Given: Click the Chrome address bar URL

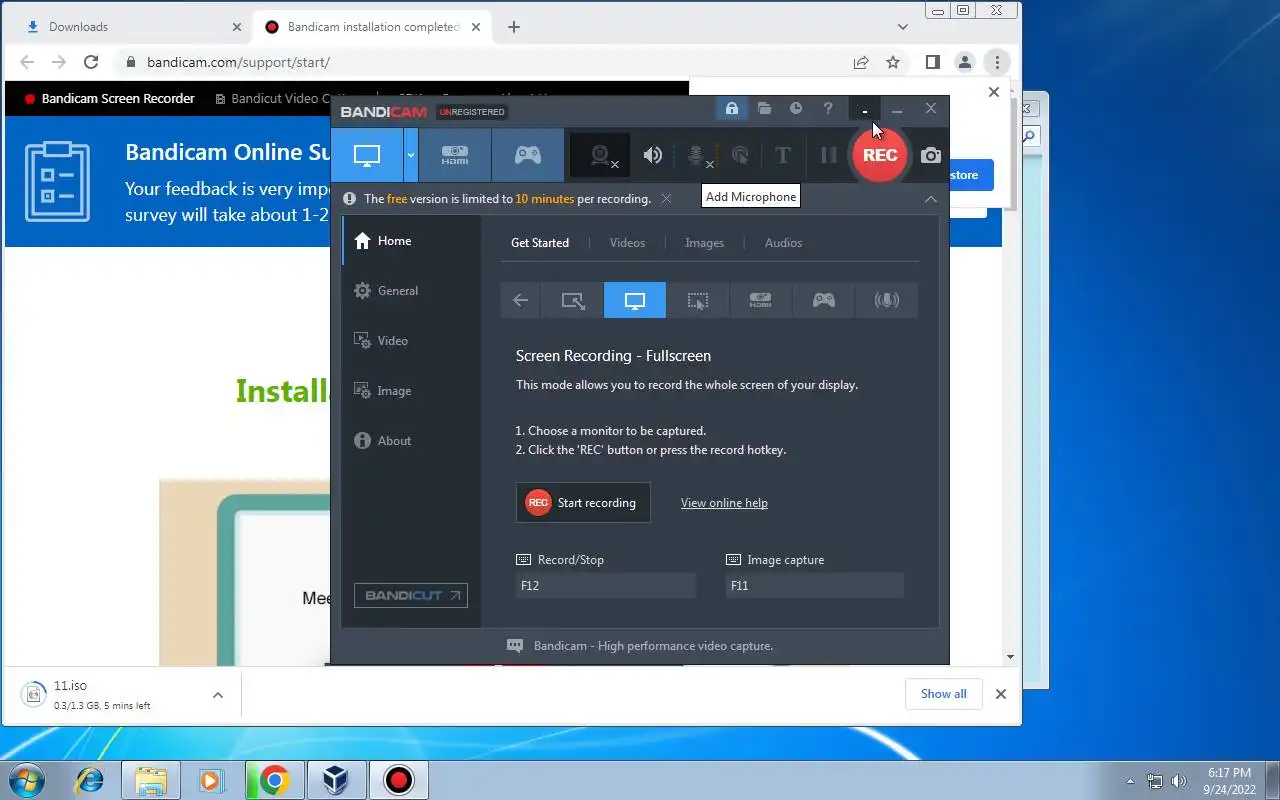Looking at the screenshot, I should [238, 62].
